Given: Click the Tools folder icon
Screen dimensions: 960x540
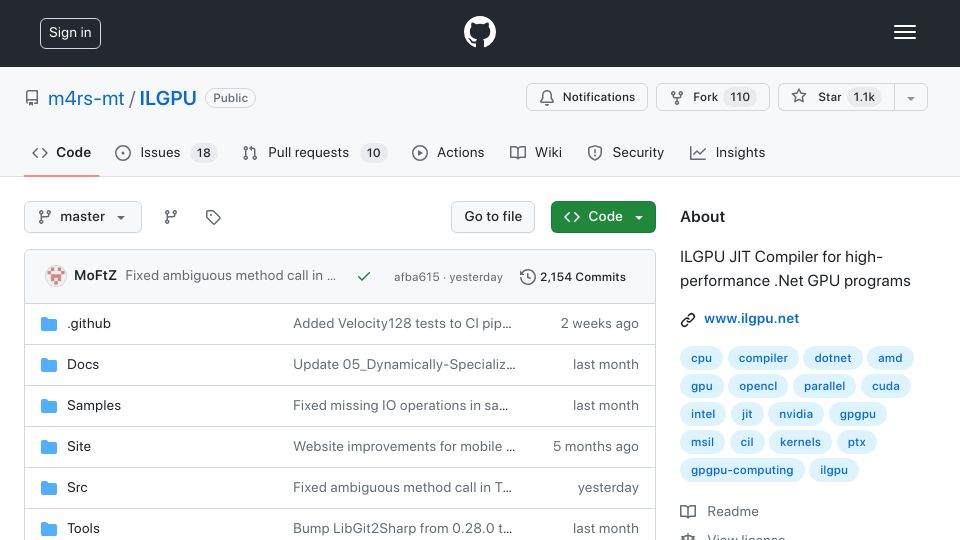Looking at the screenshot, I should [x=49, y=528].
